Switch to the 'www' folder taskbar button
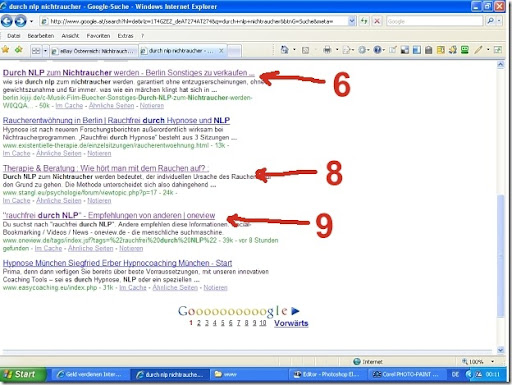Image resolution: width=512 pixels, height=385 pixels. [x=249, y=375]
